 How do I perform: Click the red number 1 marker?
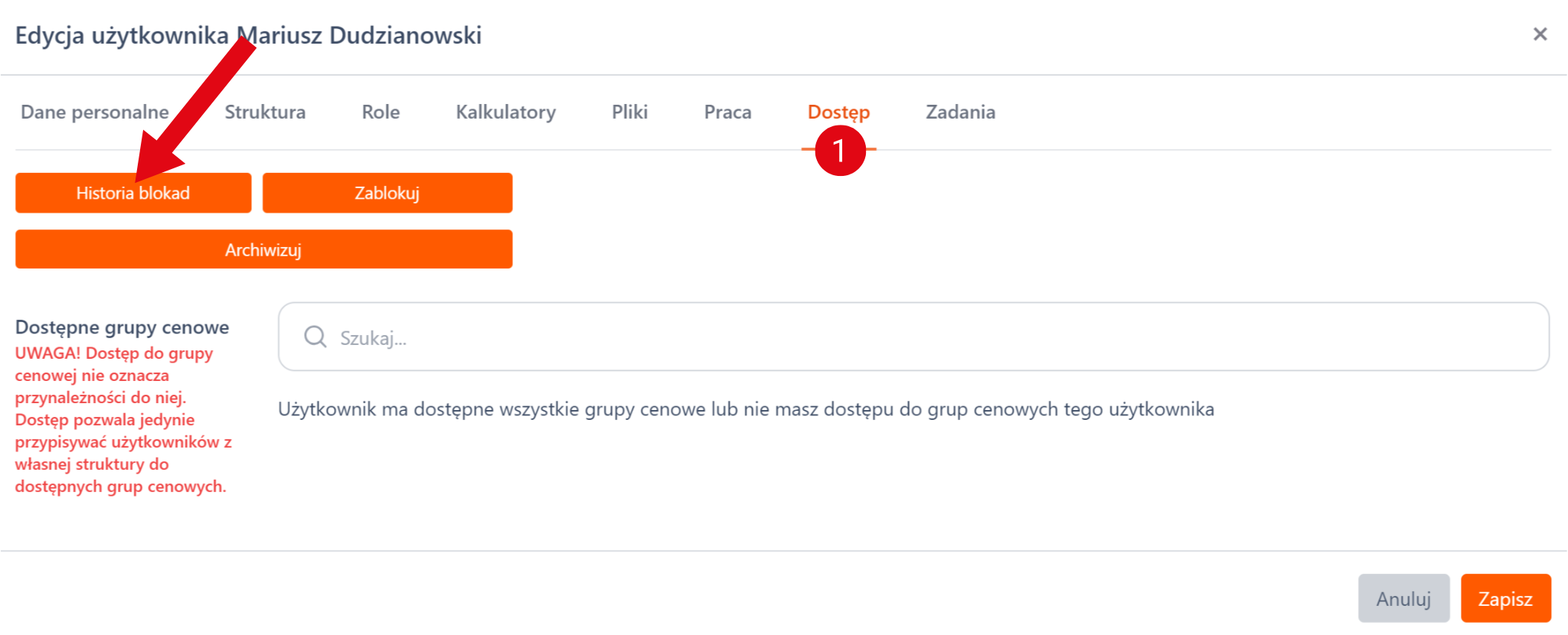(840, 151)
